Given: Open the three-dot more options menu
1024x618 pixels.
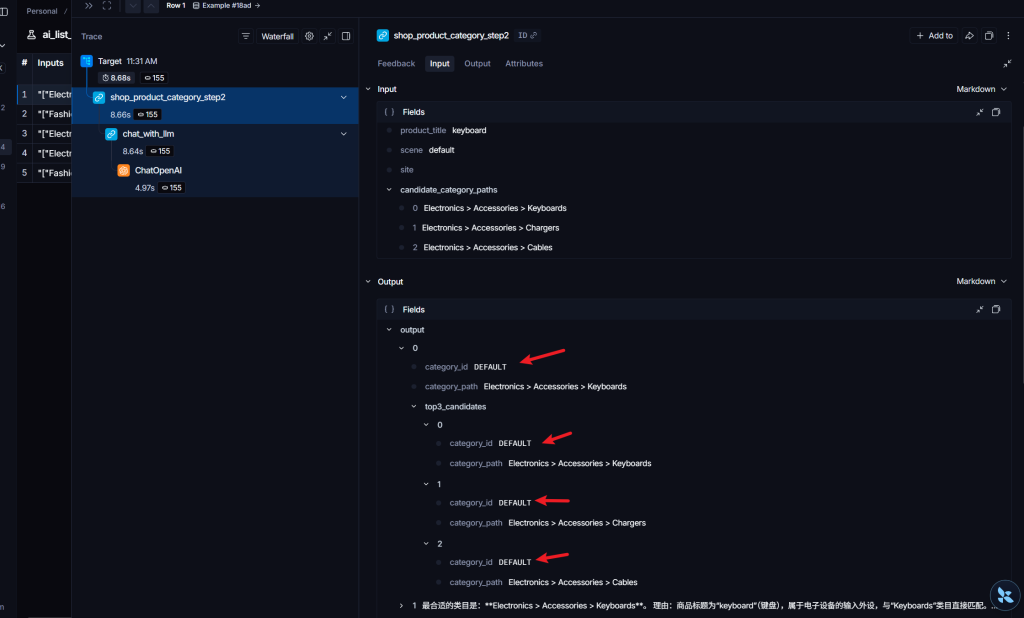Looking at the screenshot, I should pos(1008,36).
